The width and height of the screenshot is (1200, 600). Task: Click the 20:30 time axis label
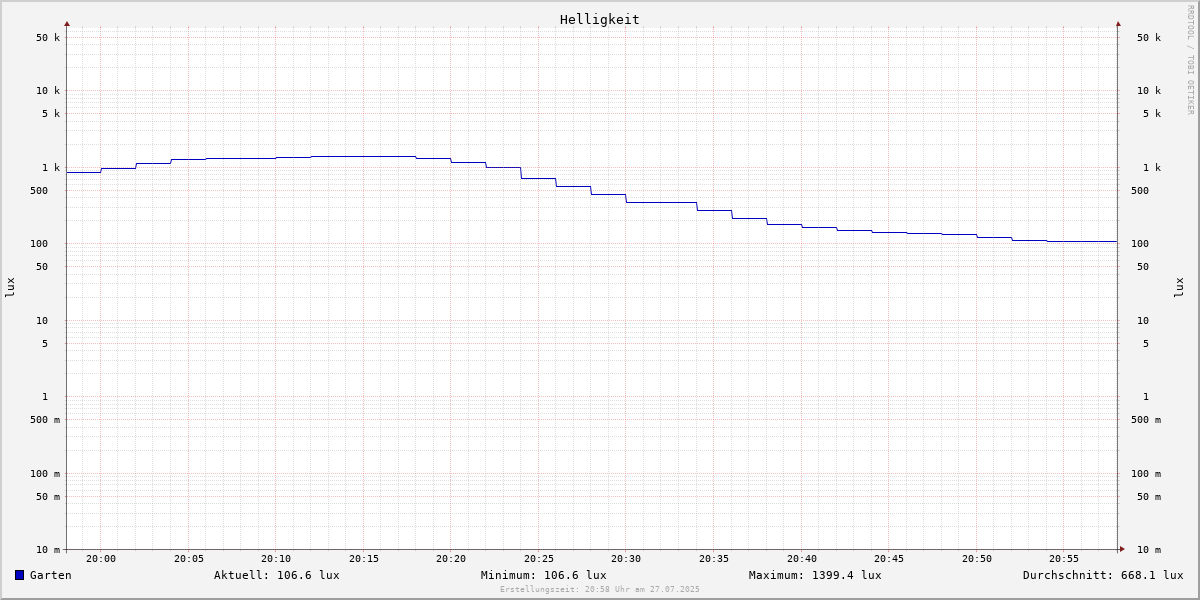[626, 559]
